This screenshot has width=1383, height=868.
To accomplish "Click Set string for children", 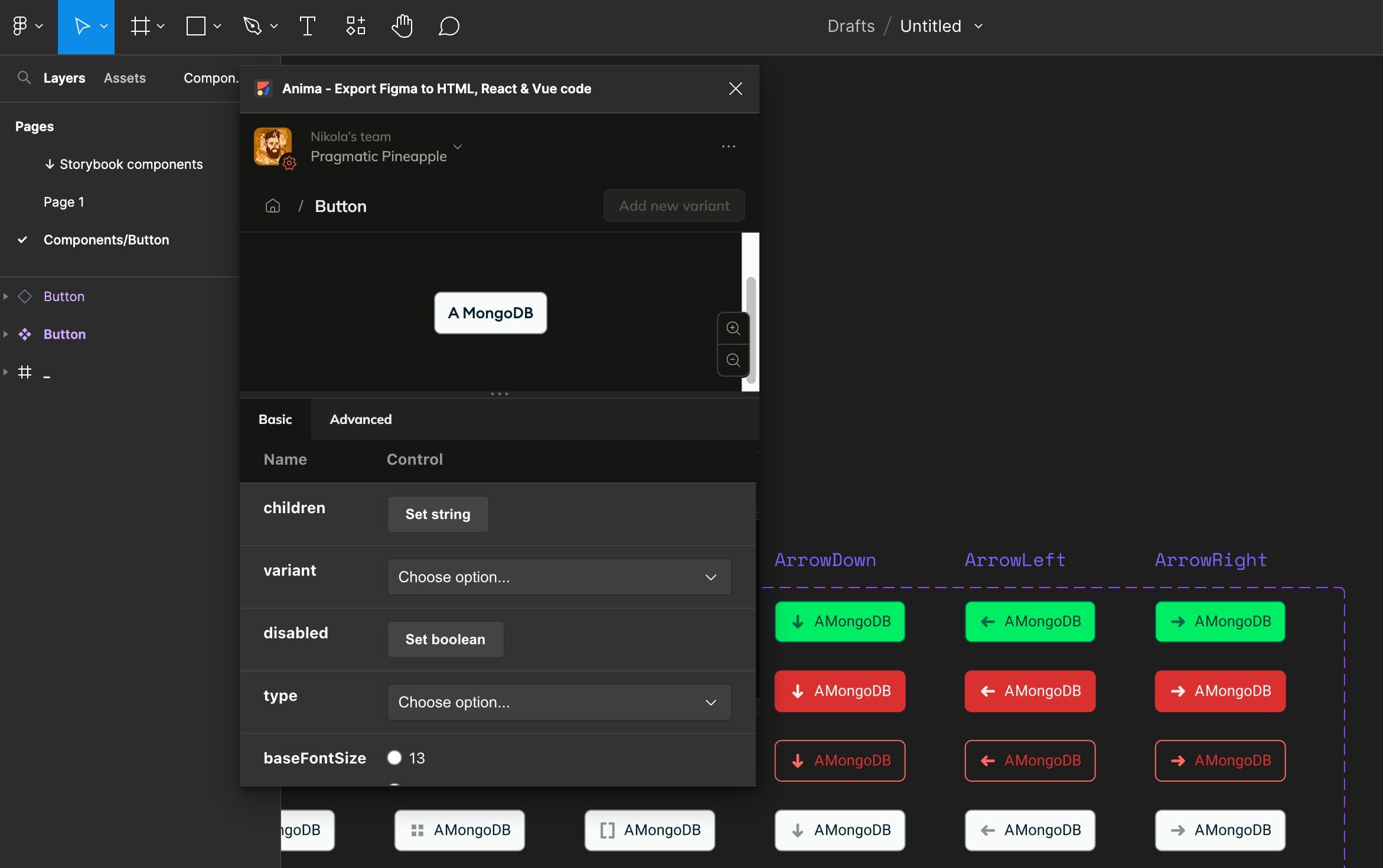I will click(x=438, y=514).
